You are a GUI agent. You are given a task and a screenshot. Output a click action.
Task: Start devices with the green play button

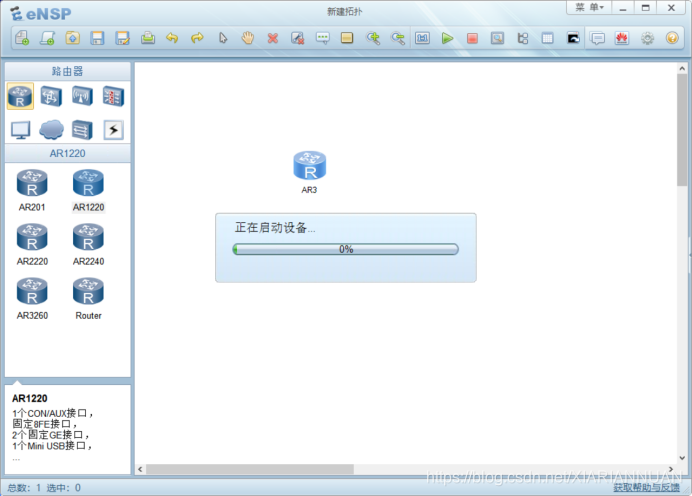click(x=447, y=38)
